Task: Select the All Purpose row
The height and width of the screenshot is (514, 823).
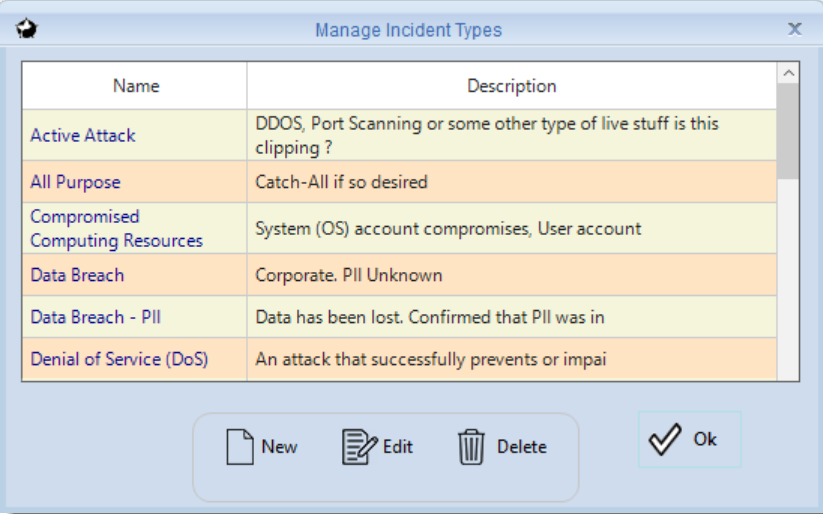Action: (399, 182)
